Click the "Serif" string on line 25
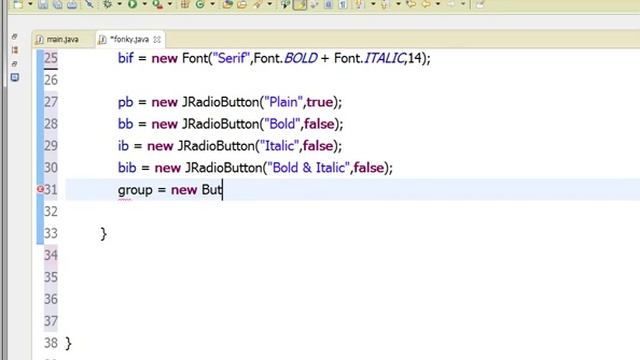 click(231, 58)
